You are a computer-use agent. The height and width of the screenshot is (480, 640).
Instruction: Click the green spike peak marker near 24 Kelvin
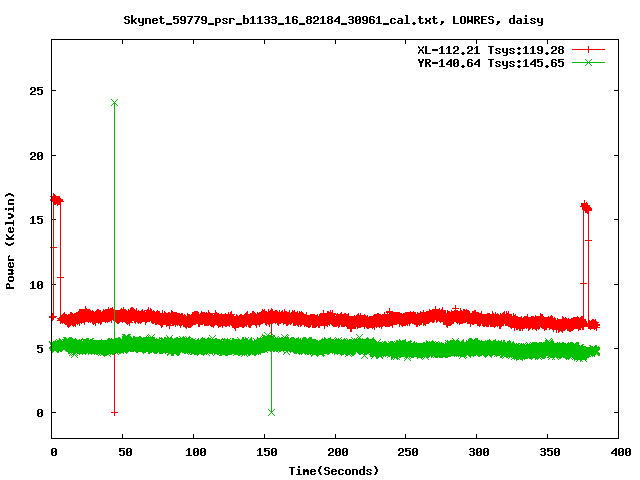coord(114,102)
